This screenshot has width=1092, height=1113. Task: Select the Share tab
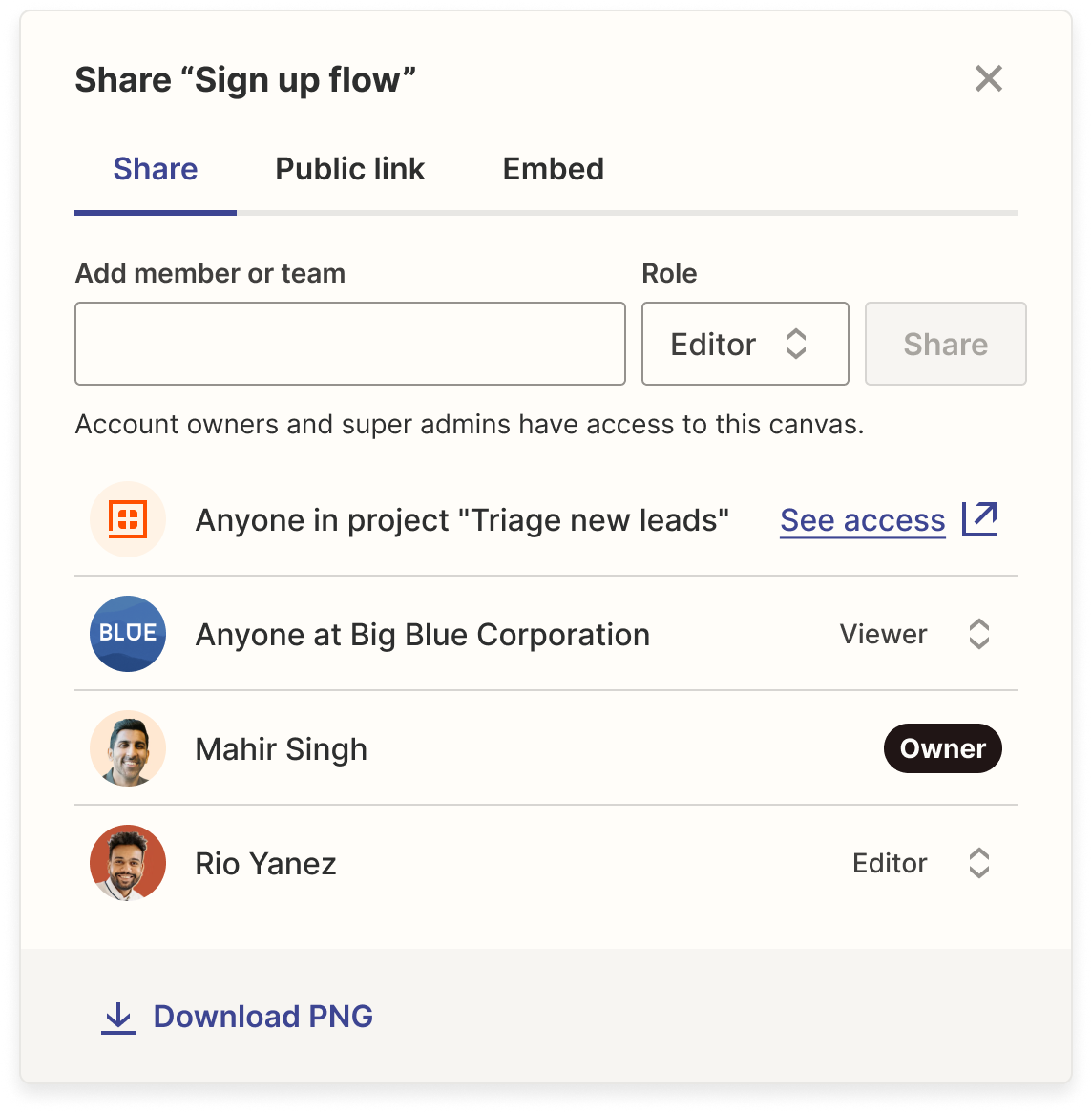click(x=156, y=169)
